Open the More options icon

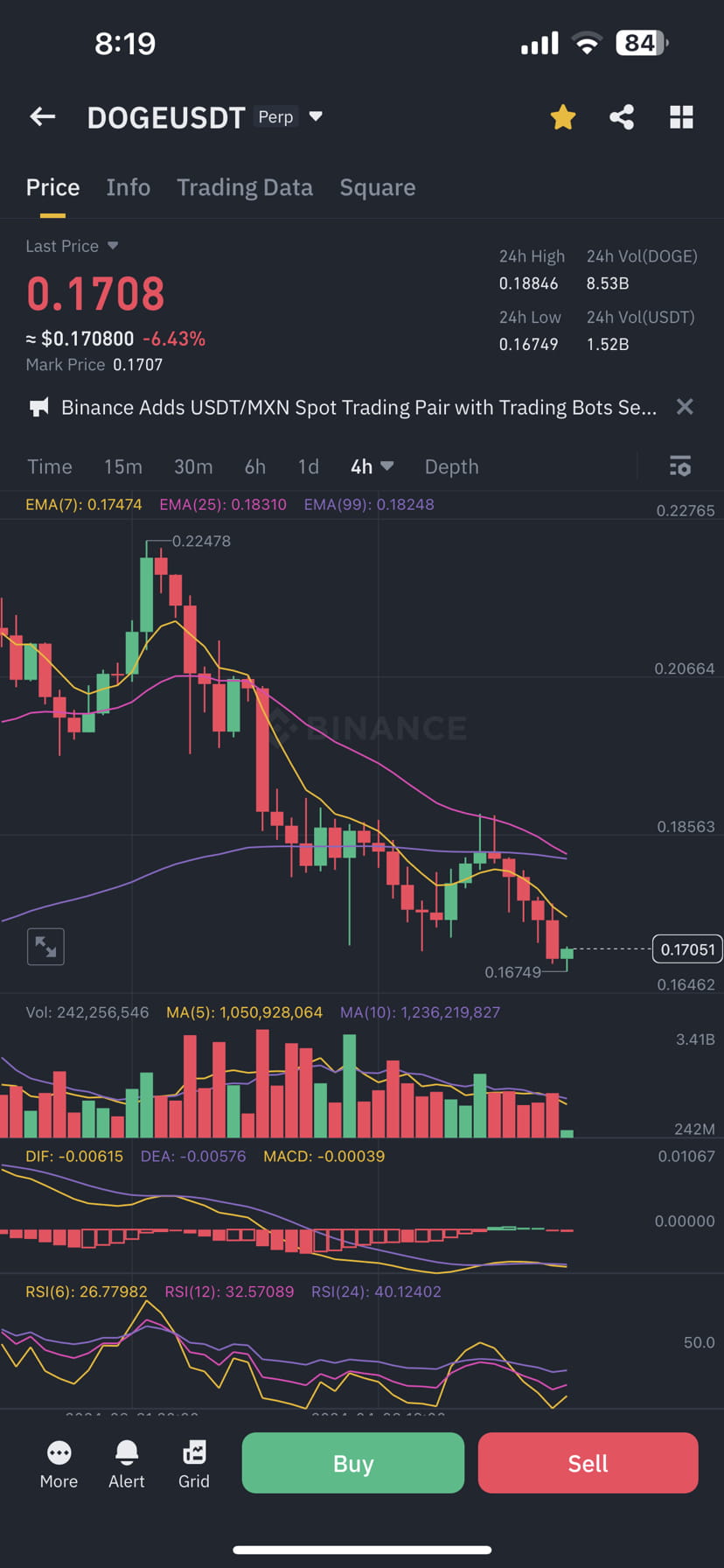[58, 1463]
